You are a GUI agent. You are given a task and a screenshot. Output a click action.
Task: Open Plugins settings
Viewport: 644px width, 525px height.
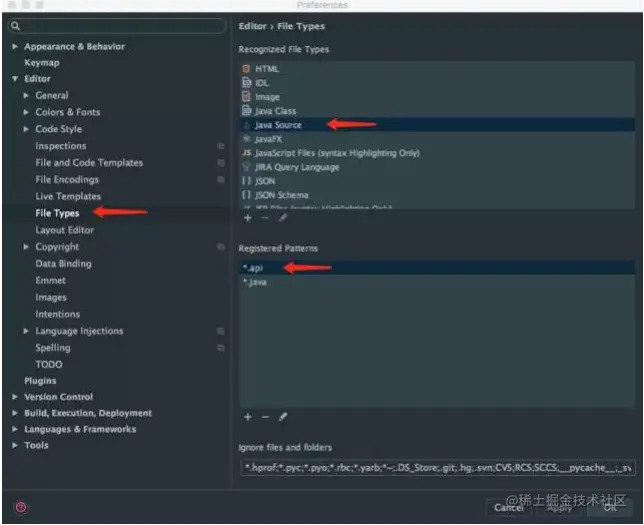click(x=40, y=381)
